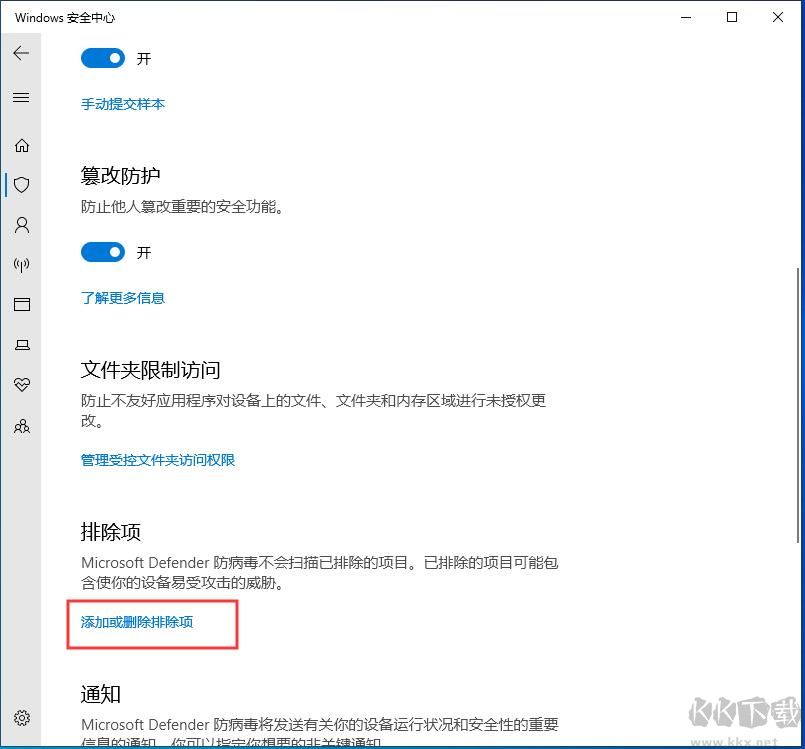Select the Virus & threat protection shield icon
805x749 pixels.
click(21, 184)
